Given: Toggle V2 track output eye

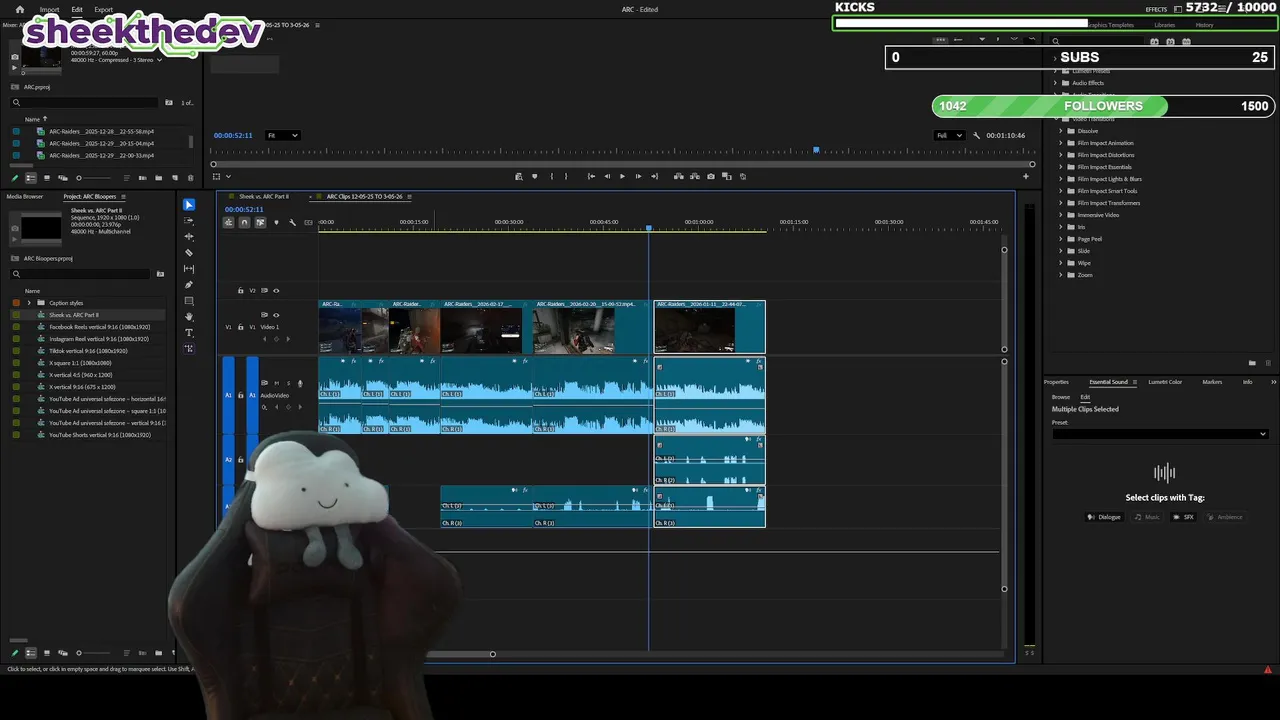Looking at the screenshot, I should pos(276,290).
